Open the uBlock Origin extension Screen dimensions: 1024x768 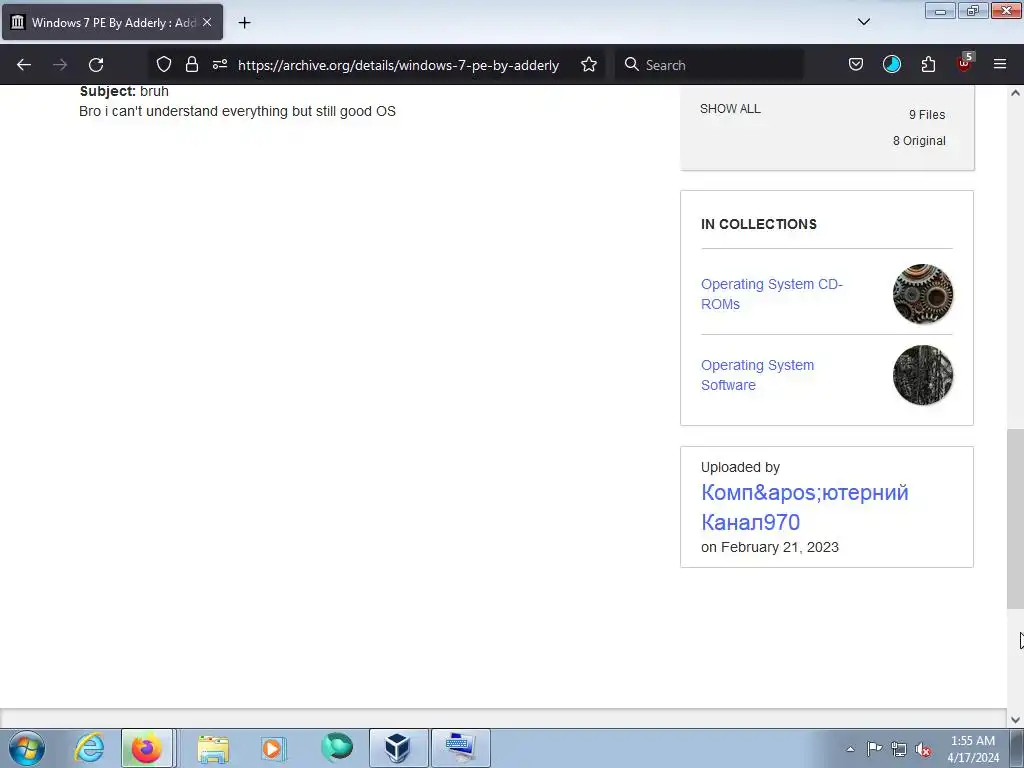[x=965, y=63]
